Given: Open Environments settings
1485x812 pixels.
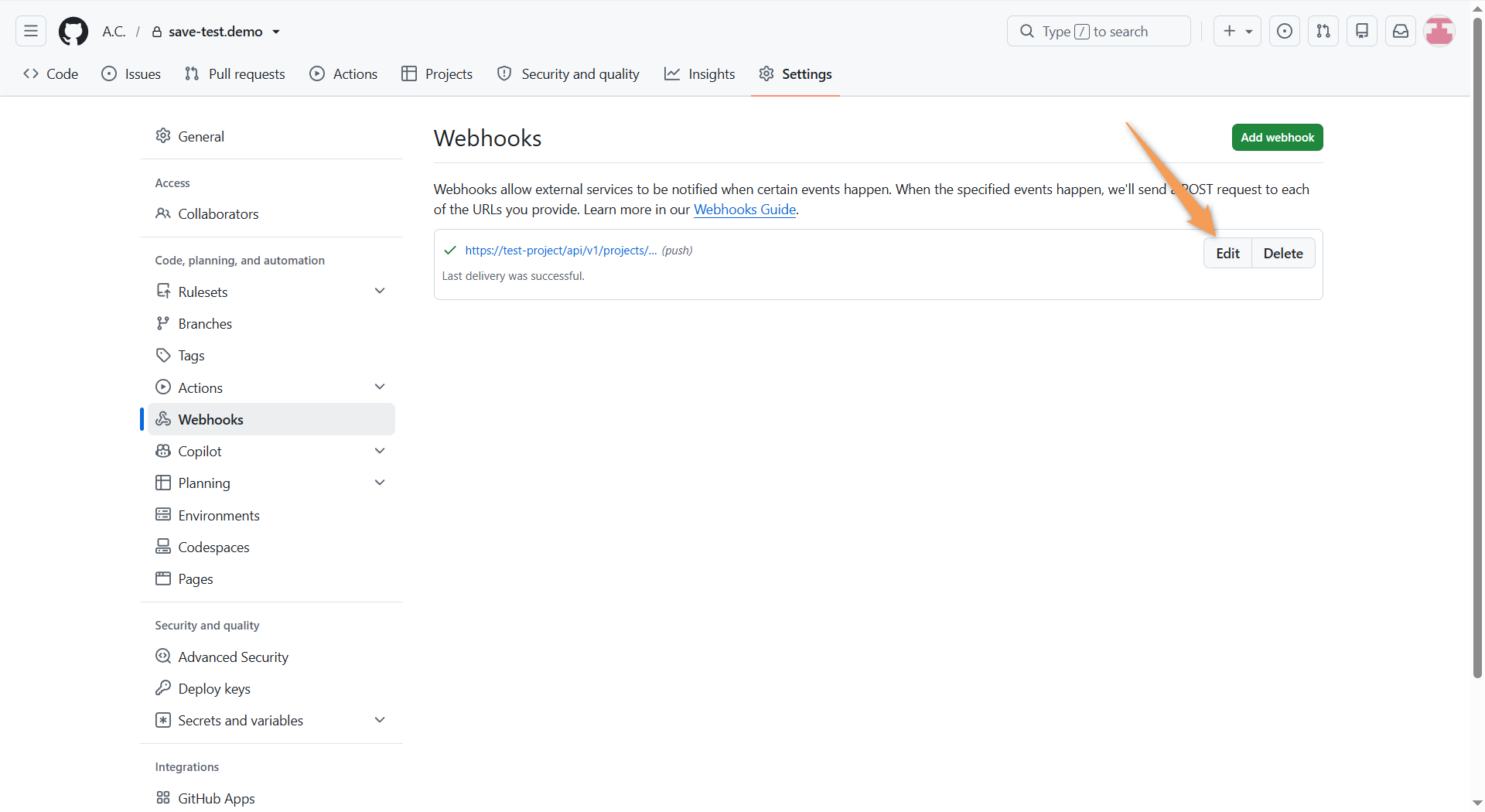Looking at the screenshot, I should pyautogui.click(x=271, y=515).
